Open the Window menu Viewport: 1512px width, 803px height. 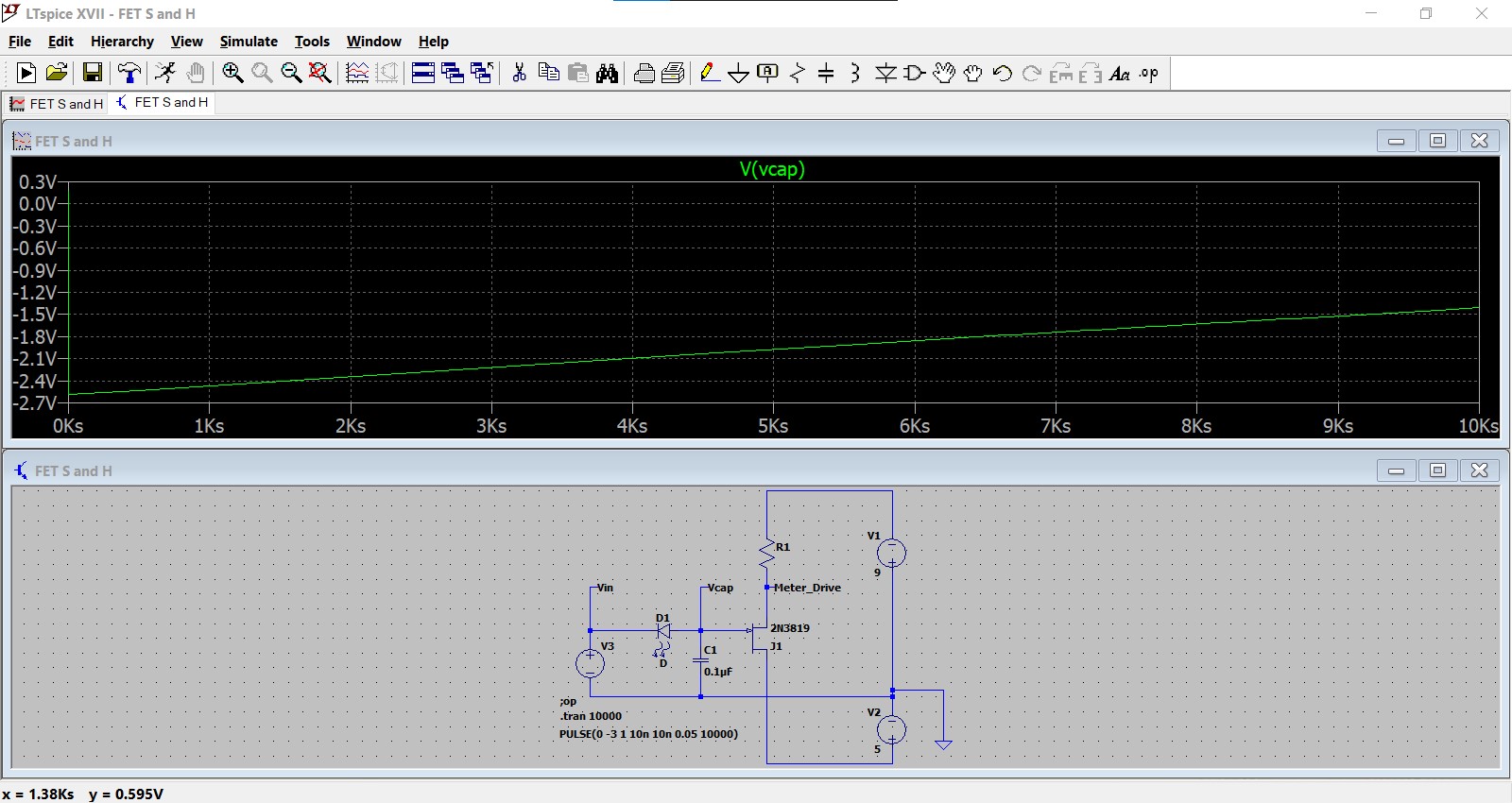pos(373,42)
